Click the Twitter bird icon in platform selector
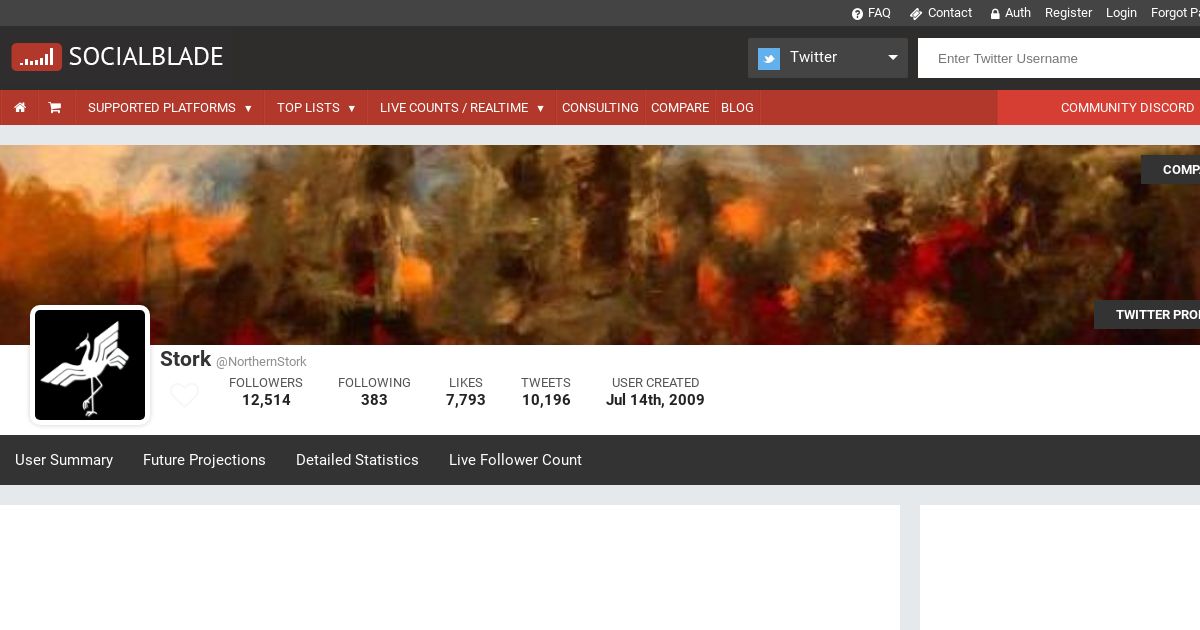The height and width of the screenshot is (630, 1200). 769,58
